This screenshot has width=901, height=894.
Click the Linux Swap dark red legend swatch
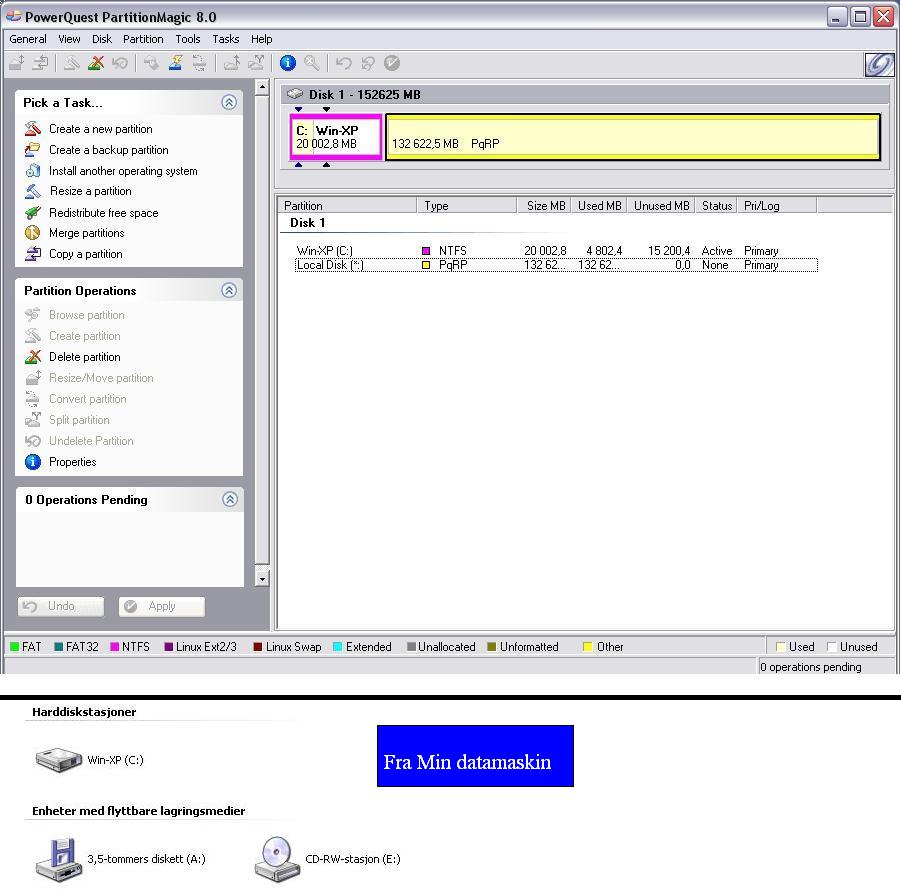point(257,646)
